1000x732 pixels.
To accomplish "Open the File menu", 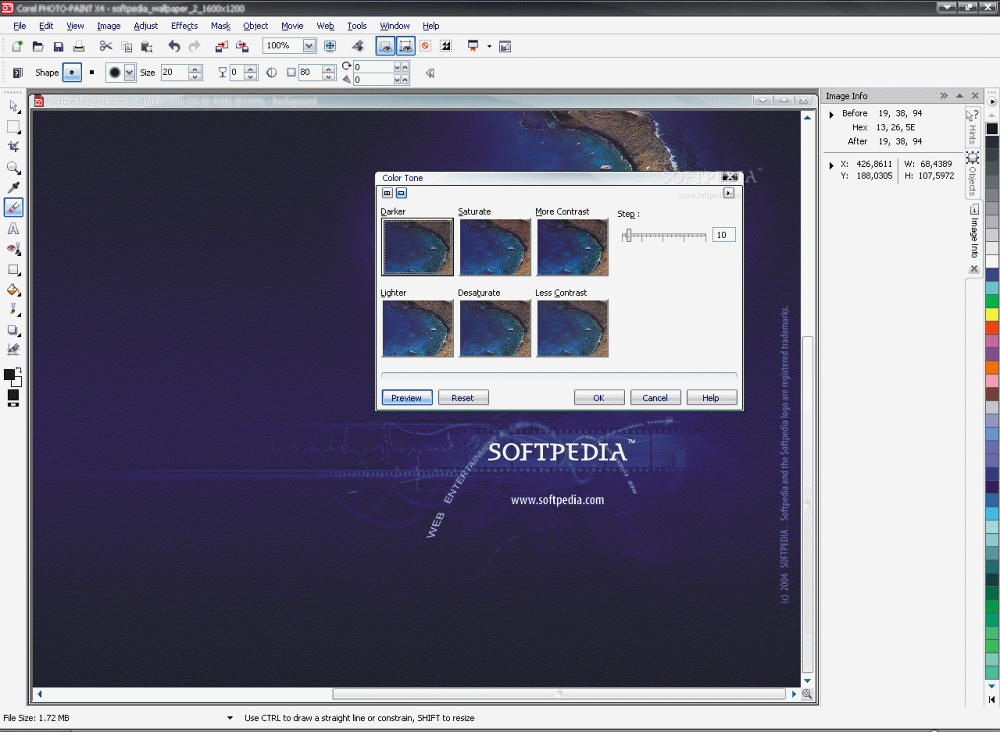I will [20, 26].
